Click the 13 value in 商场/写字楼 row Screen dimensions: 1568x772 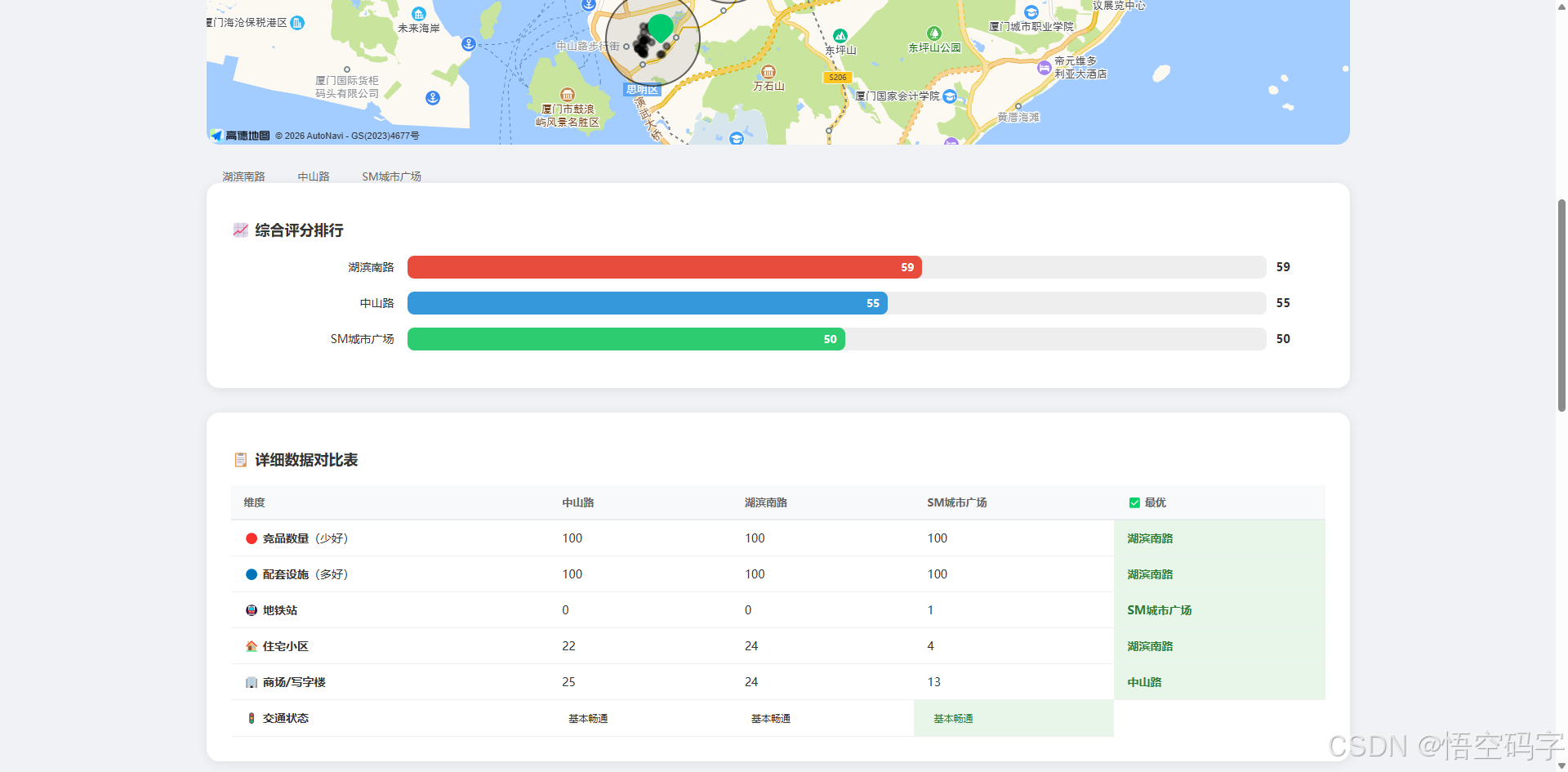tap(933, 682)
